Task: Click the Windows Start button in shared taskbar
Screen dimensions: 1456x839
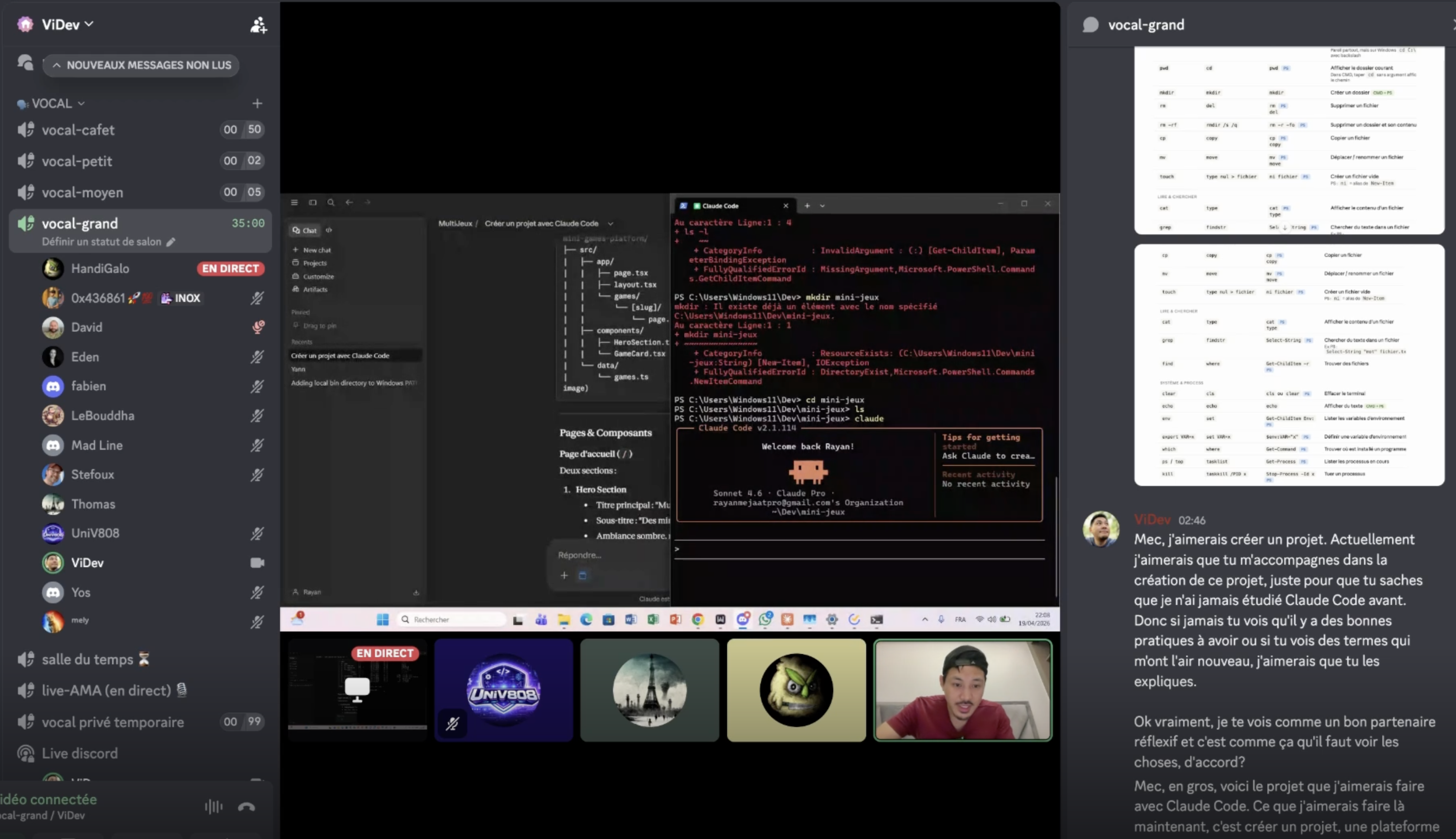Action: point(383,620)
